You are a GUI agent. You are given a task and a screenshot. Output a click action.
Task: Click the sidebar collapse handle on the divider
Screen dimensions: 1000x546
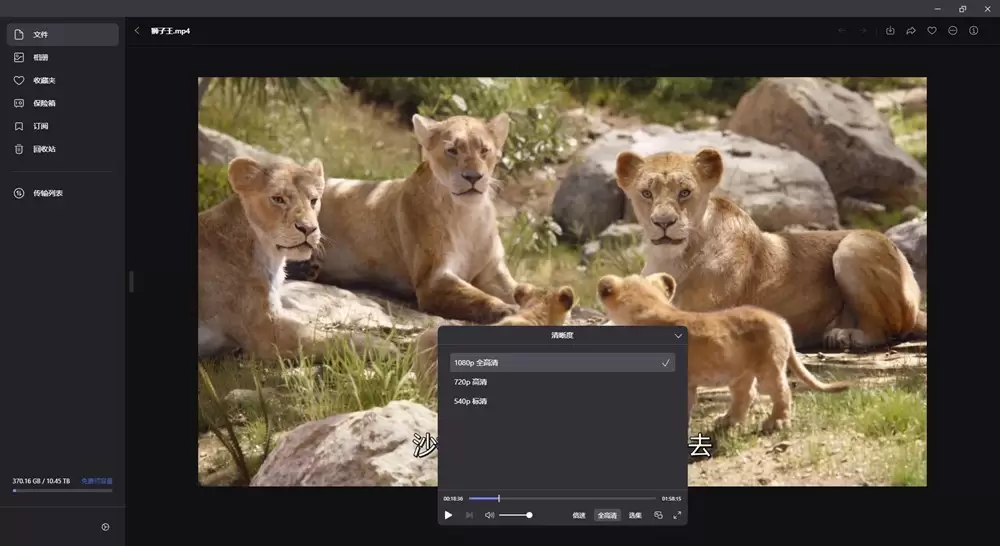[x=131, y=281]
